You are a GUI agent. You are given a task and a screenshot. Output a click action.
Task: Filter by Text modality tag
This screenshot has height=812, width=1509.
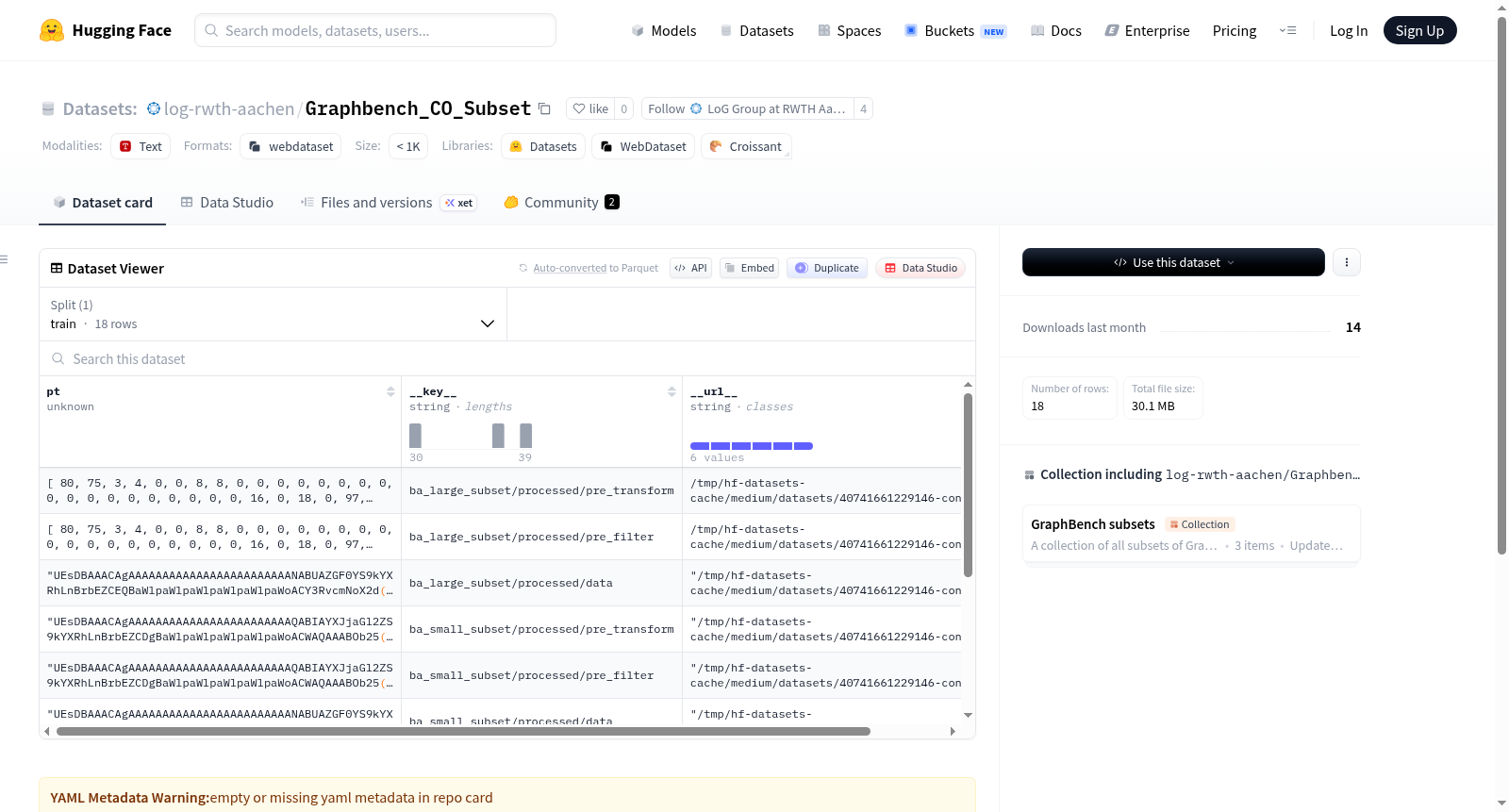(x=141, y=146)
